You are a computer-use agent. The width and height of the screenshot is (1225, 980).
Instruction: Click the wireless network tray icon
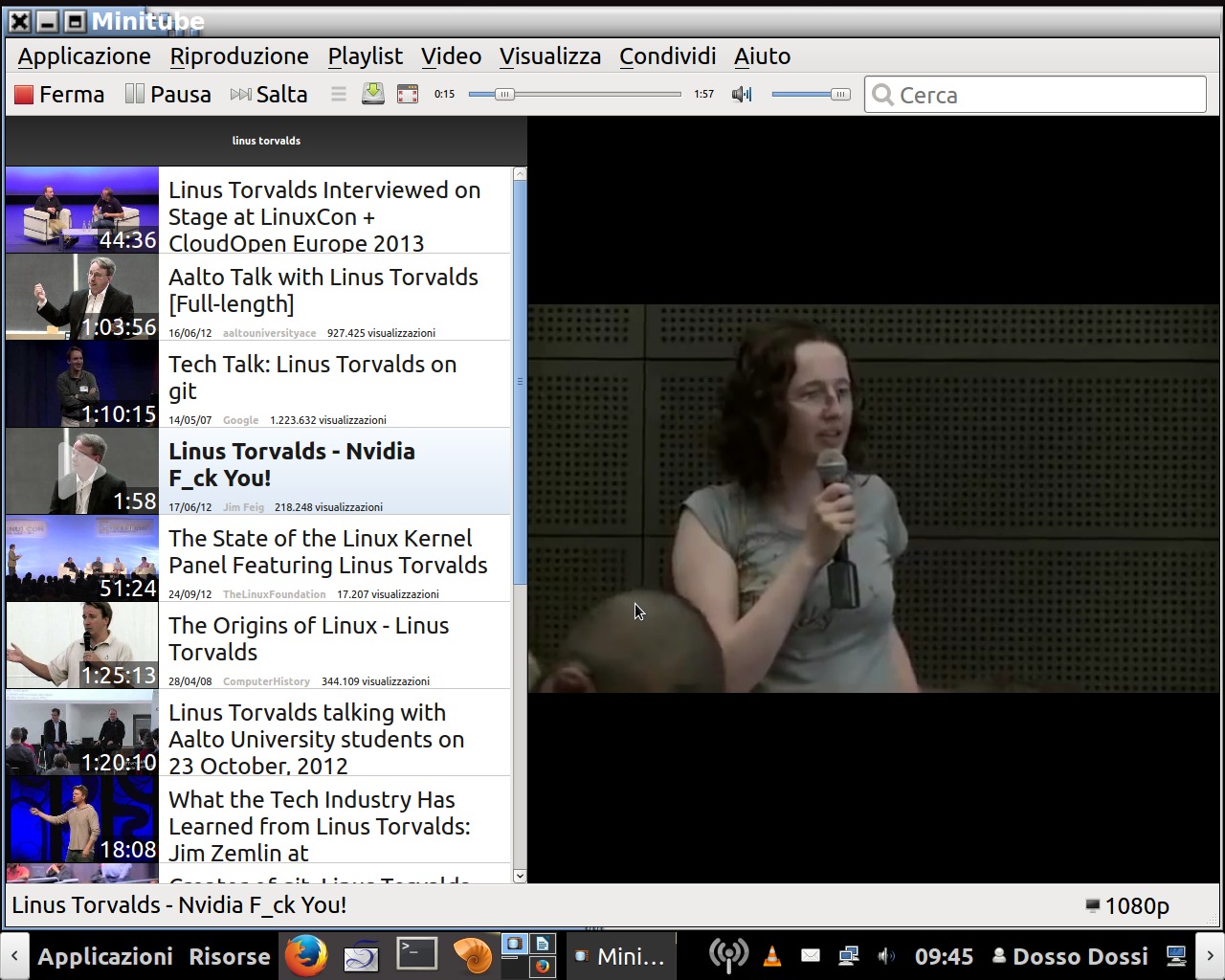(728, 955)
